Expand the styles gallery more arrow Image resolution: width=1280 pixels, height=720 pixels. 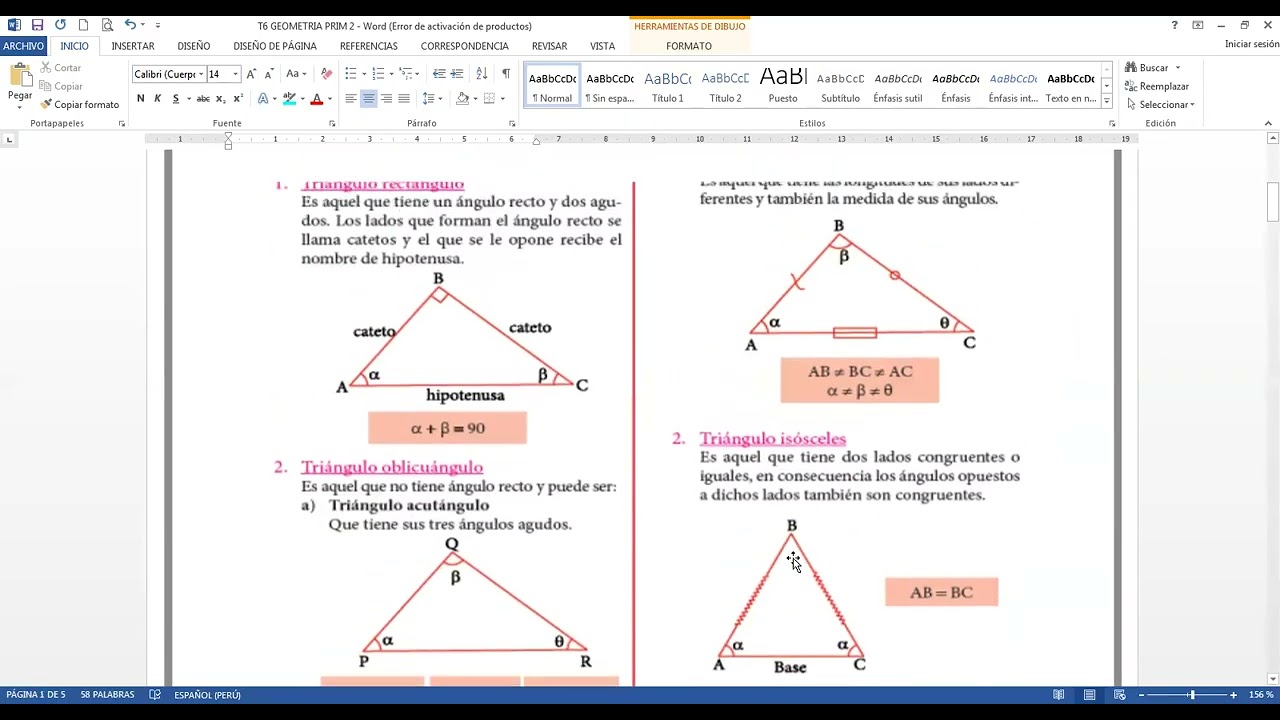(x=1107, y=101)
